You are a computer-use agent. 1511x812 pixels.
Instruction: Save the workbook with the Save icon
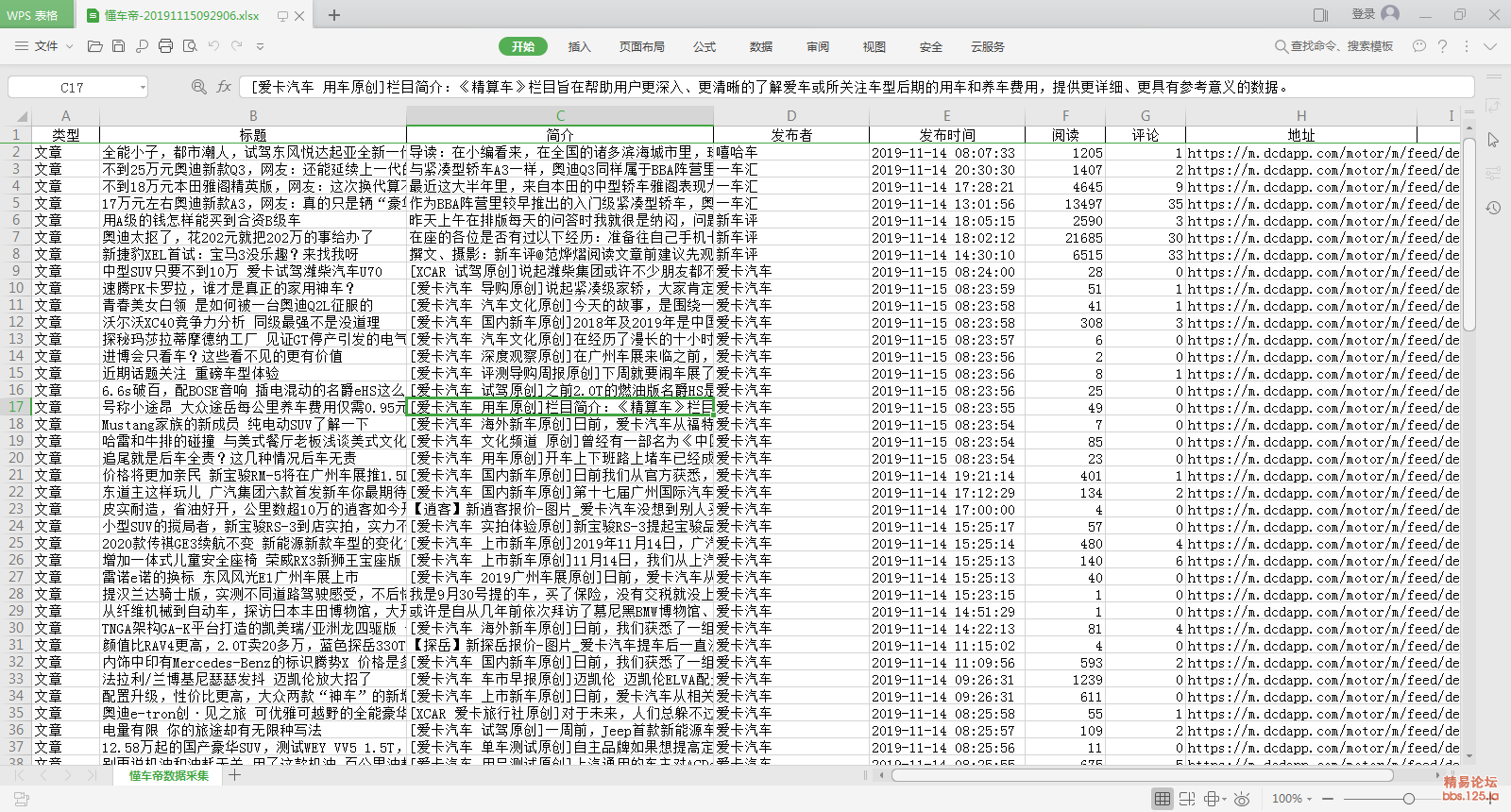[x=118, y=46]
